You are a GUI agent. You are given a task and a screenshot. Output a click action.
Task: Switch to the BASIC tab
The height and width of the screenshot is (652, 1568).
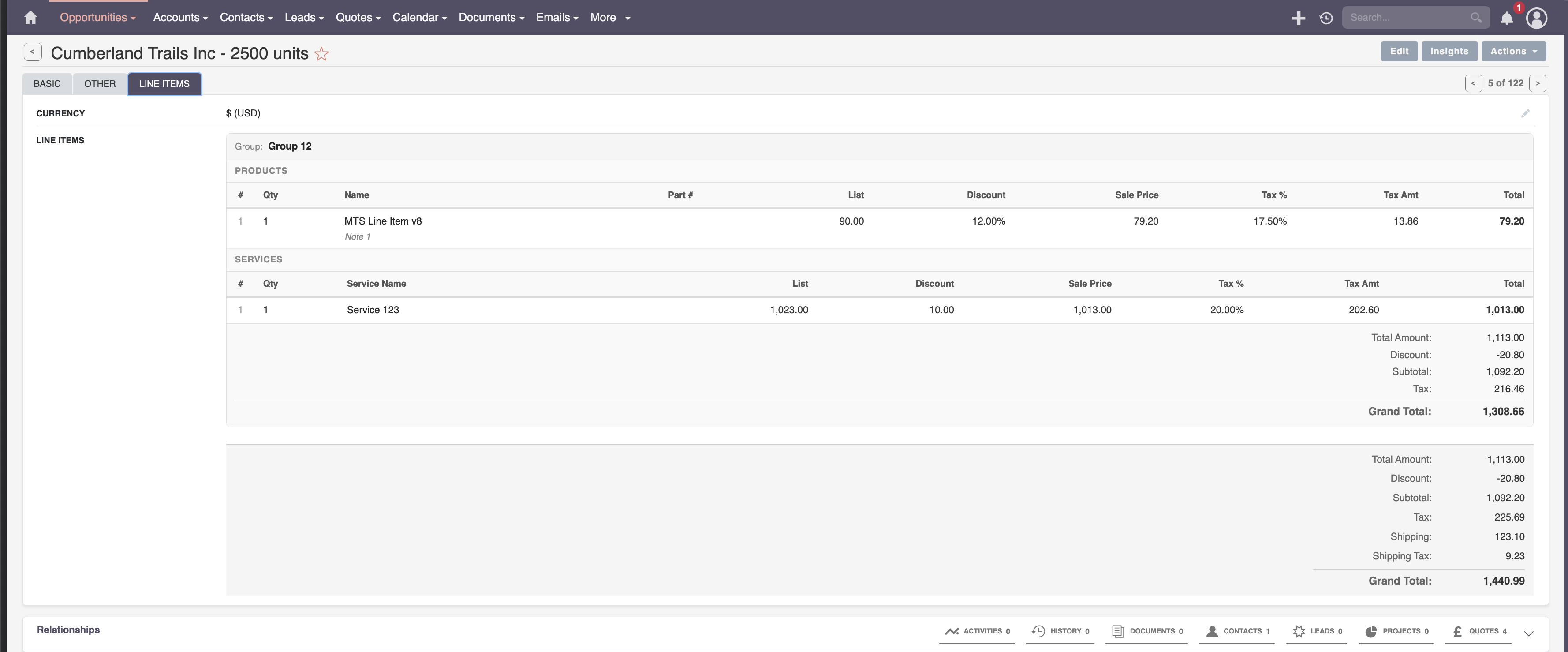click(x=47, y=84)
